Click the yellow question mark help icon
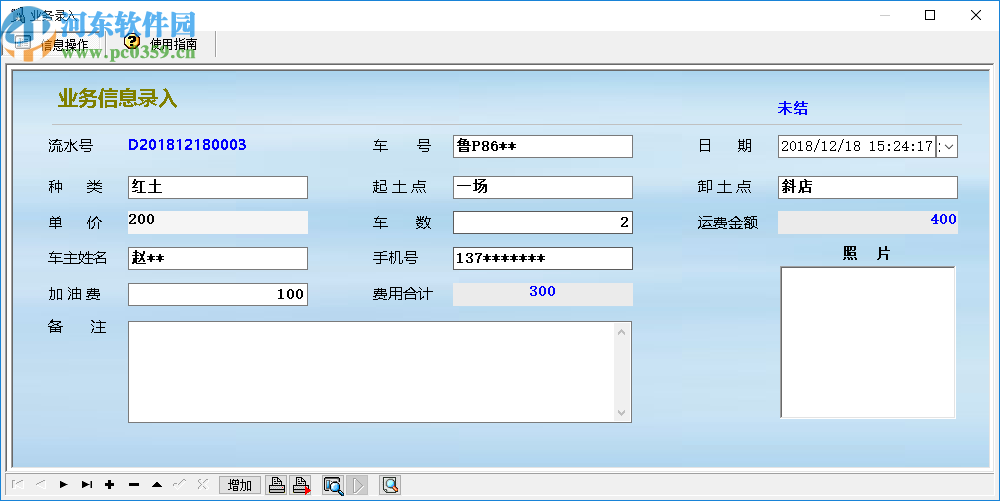This screenshot has width=1000, height=501. coord(132,42)
